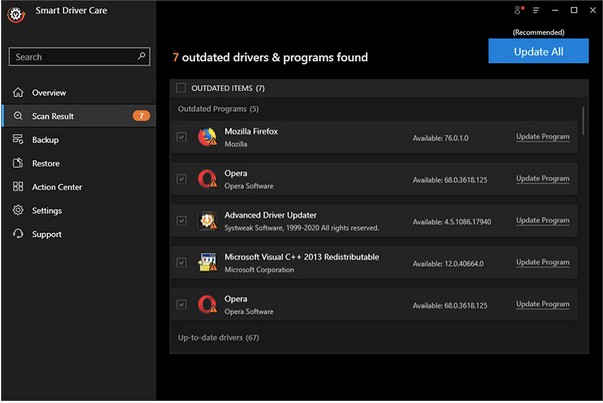Toggle checkbox for first Opera entry
The height and width of the screenshot is (403, 603).
[x=181, y=179]
